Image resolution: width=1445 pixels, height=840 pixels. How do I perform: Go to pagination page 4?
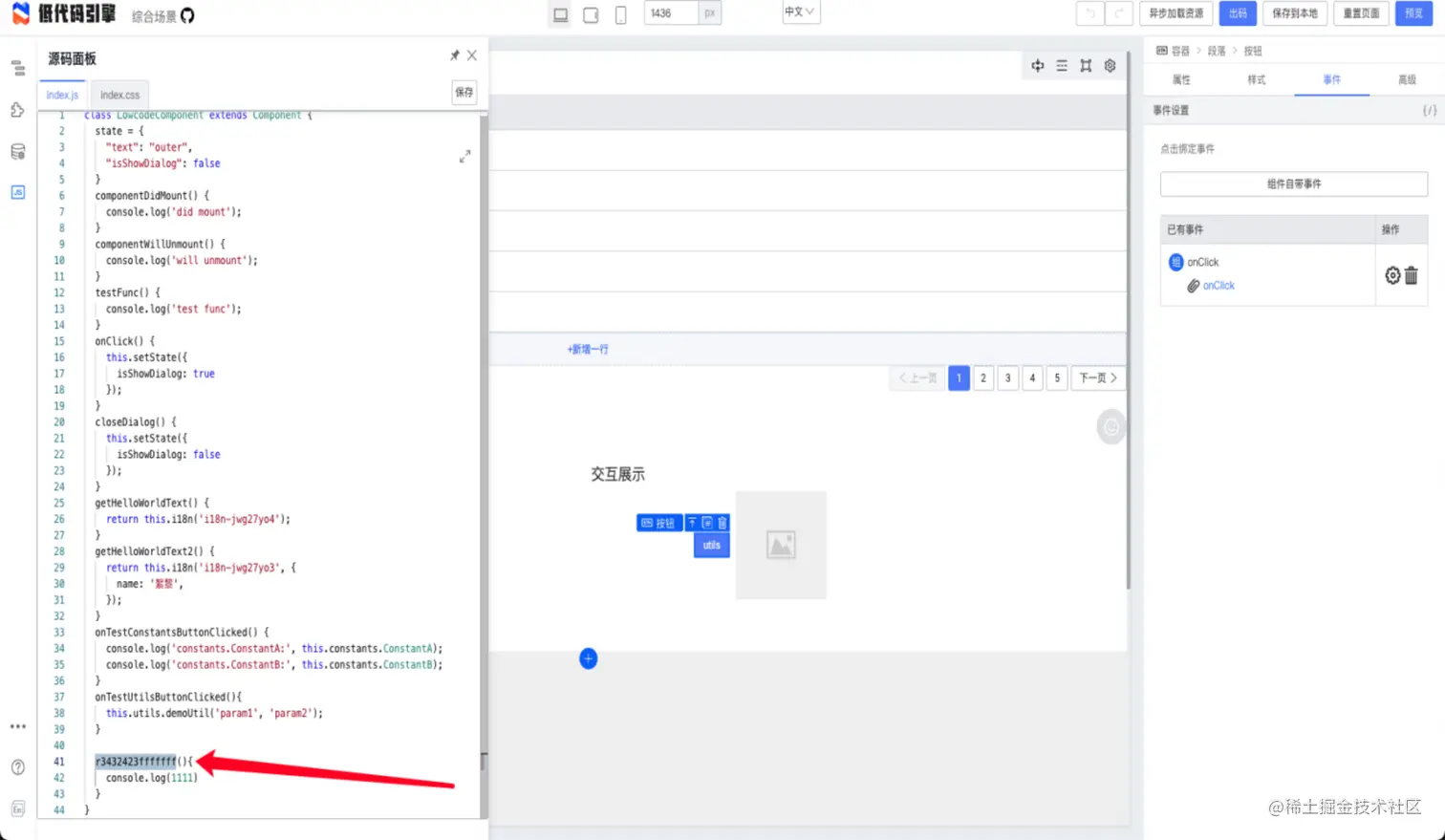tap(1032, 377)
